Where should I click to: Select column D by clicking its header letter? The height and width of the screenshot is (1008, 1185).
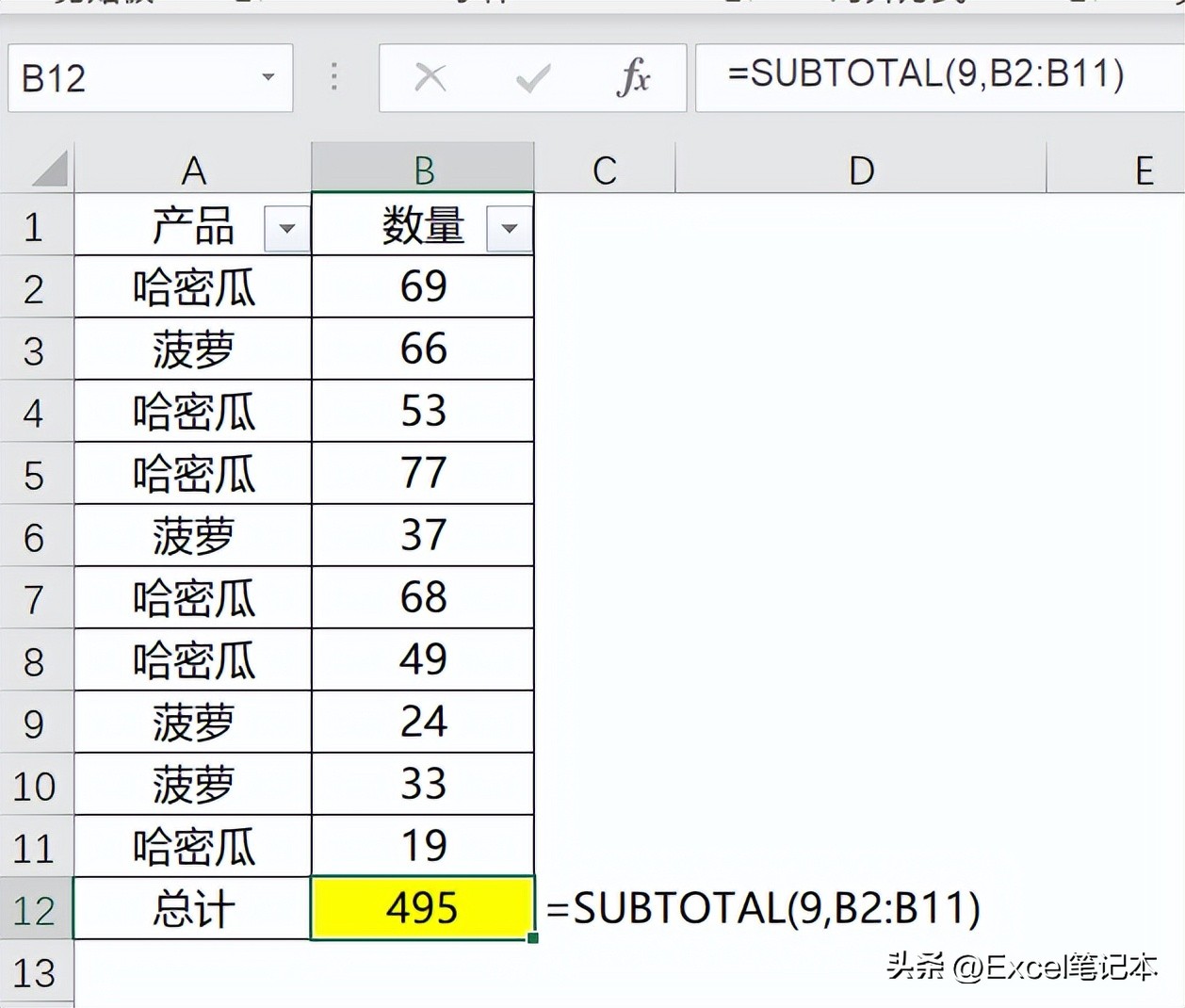[x=859, y=169]
